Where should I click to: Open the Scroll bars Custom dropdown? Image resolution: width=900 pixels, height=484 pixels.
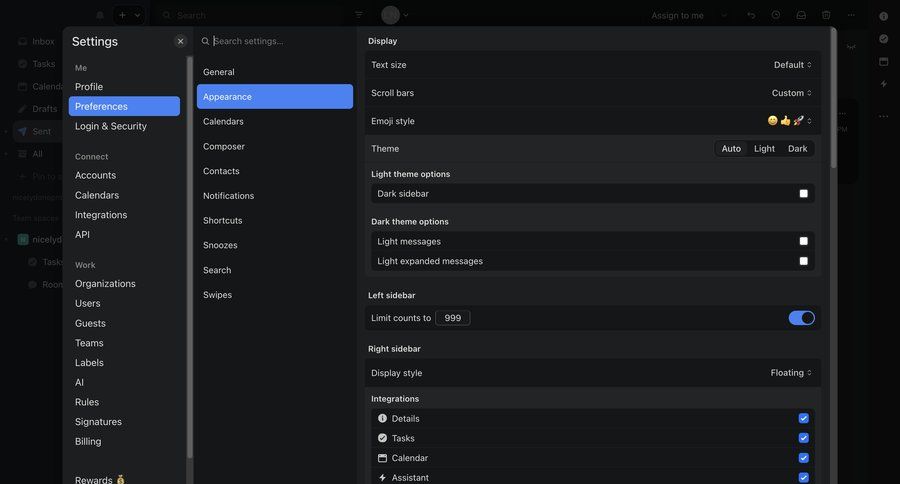point(792,93)
